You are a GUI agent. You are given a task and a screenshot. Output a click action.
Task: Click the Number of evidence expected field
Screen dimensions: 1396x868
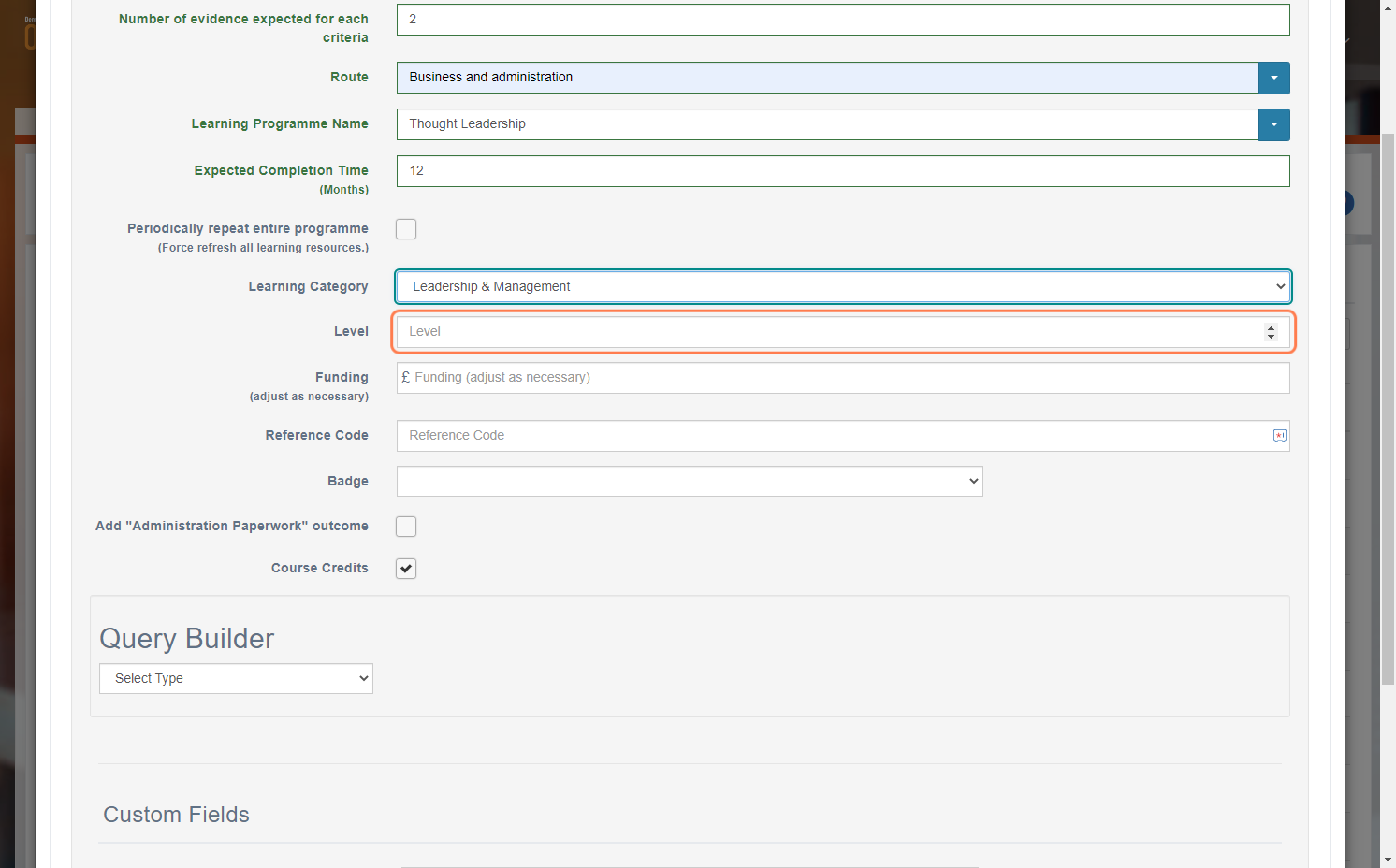tap(843, 20)
